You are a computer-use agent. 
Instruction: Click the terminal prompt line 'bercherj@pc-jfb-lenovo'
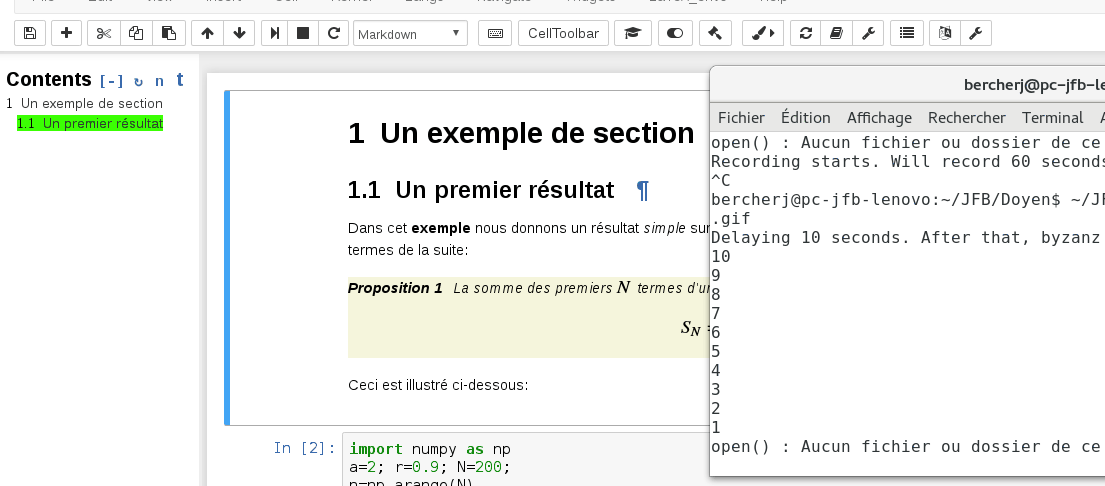pos(908,199)
